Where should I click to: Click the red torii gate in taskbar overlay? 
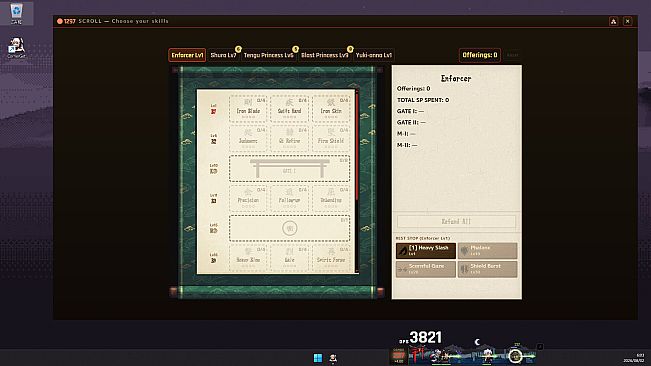click(x=417, y=355)
